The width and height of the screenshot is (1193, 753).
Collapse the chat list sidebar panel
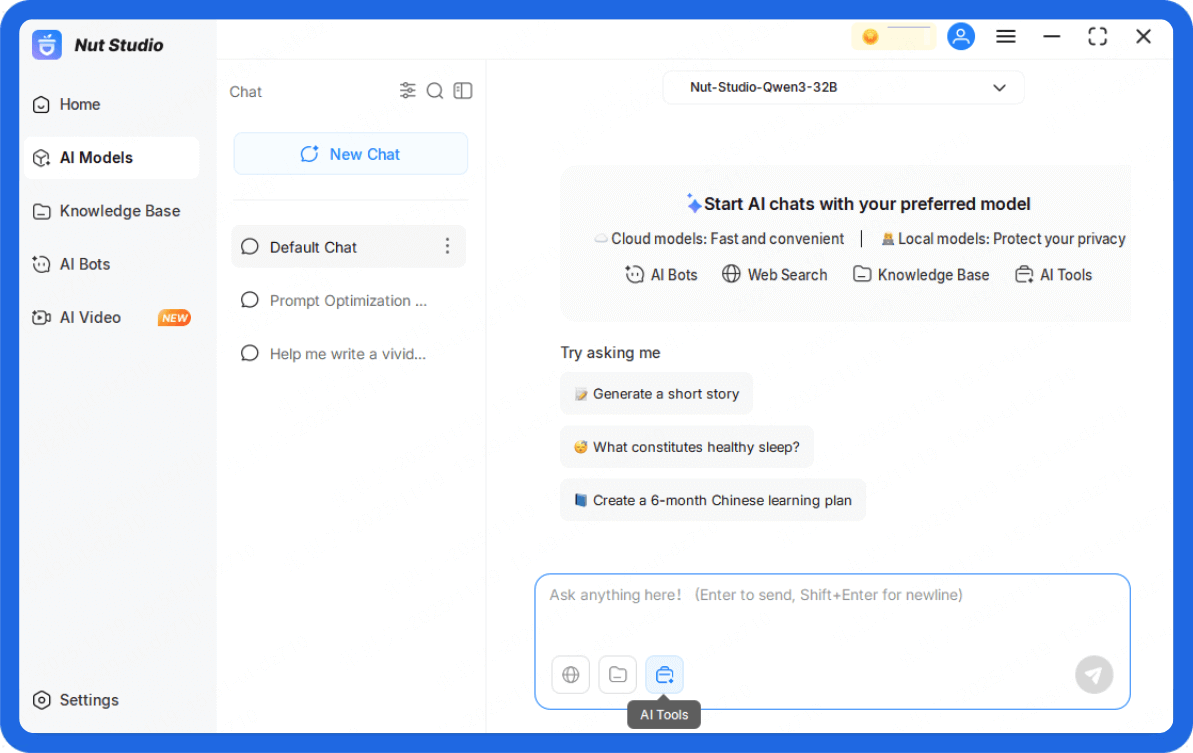pyautogui.click(x=462, y=91)
